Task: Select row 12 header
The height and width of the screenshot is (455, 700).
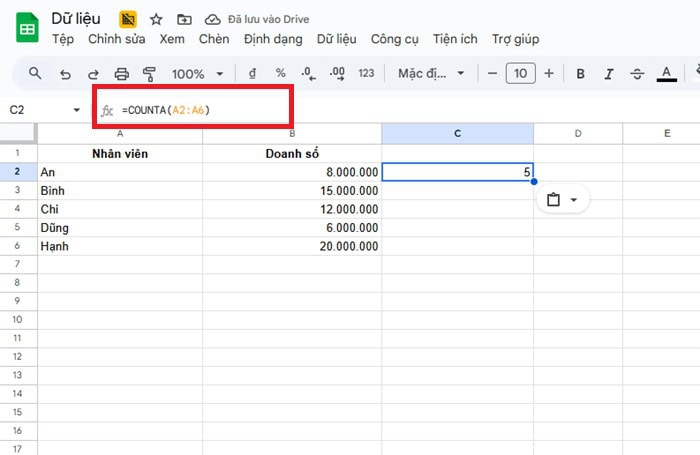Action: pyautogui.click(x=17, y=356)
